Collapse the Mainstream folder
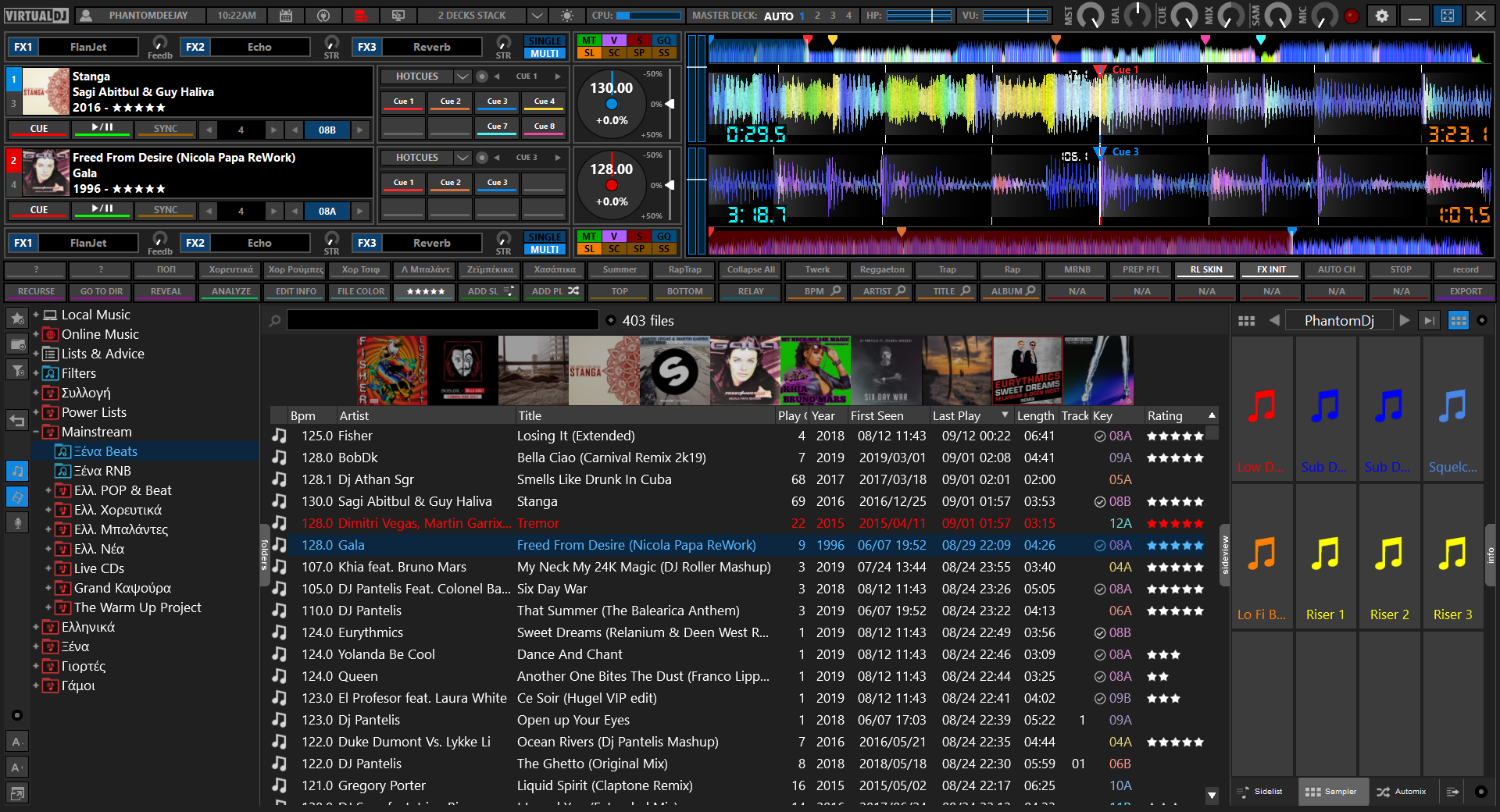The width and height of the screenshot is (1500, 812). [36, 432]
